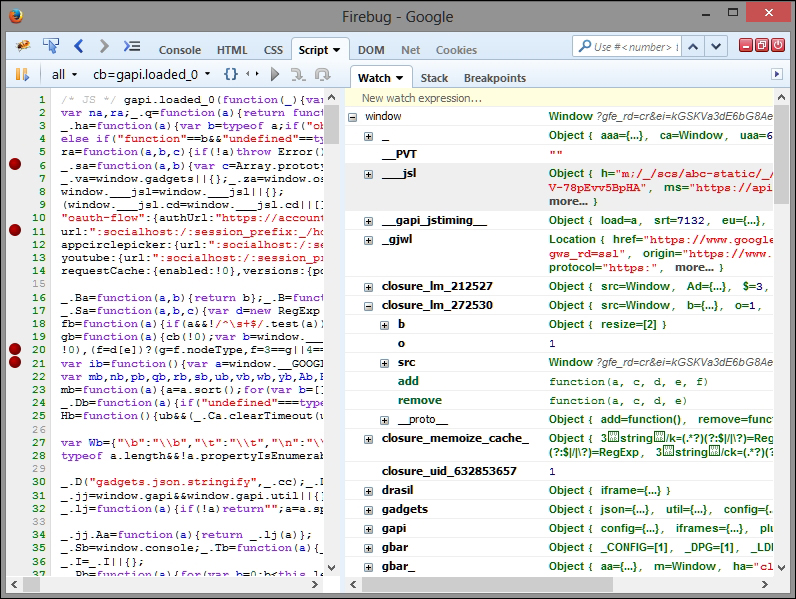Expand the gadgets object node
The image size is (796, 599).
coord(369,510)
